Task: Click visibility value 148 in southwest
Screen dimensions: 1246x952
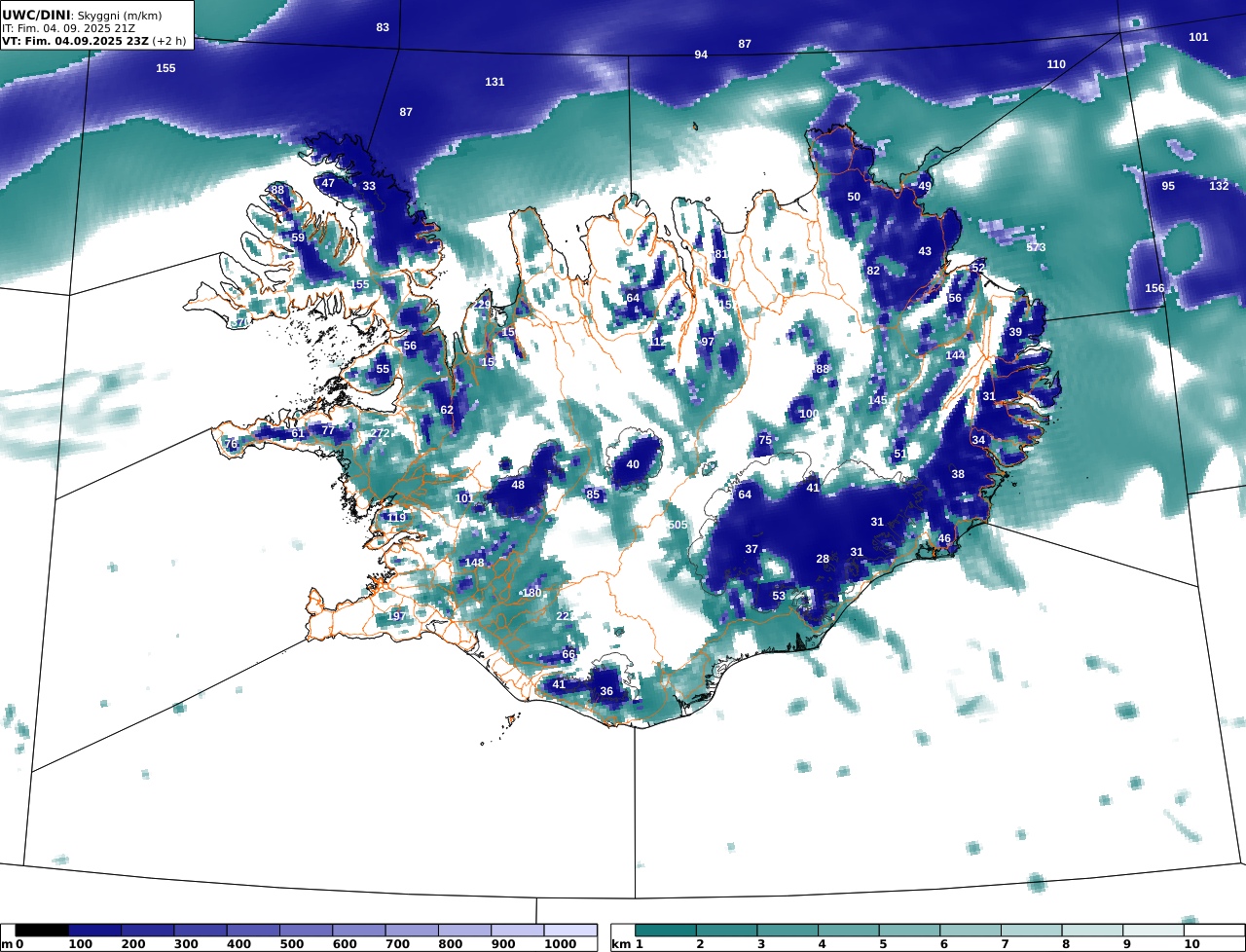Action: tap(474, 563)
